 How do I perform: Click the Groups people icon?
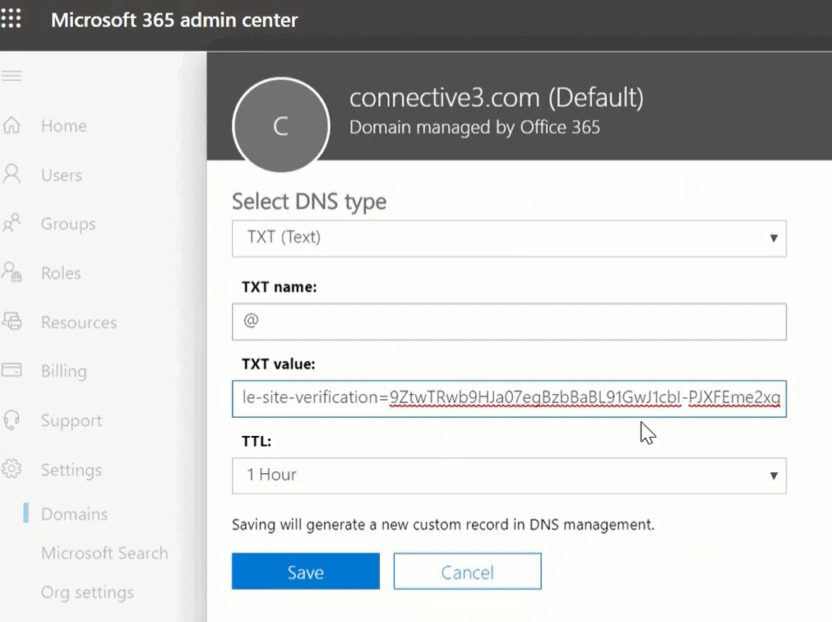(x=13, y=224)
